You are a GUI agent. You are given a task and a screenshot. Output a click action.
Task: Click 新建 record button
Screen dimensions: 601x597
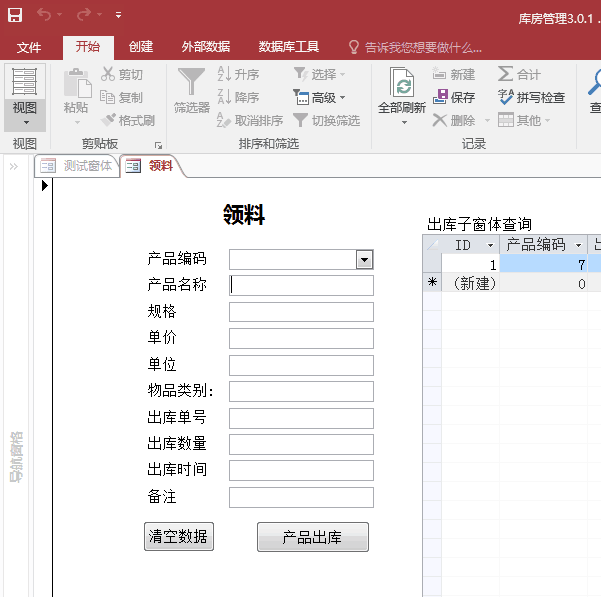point(454,74)
